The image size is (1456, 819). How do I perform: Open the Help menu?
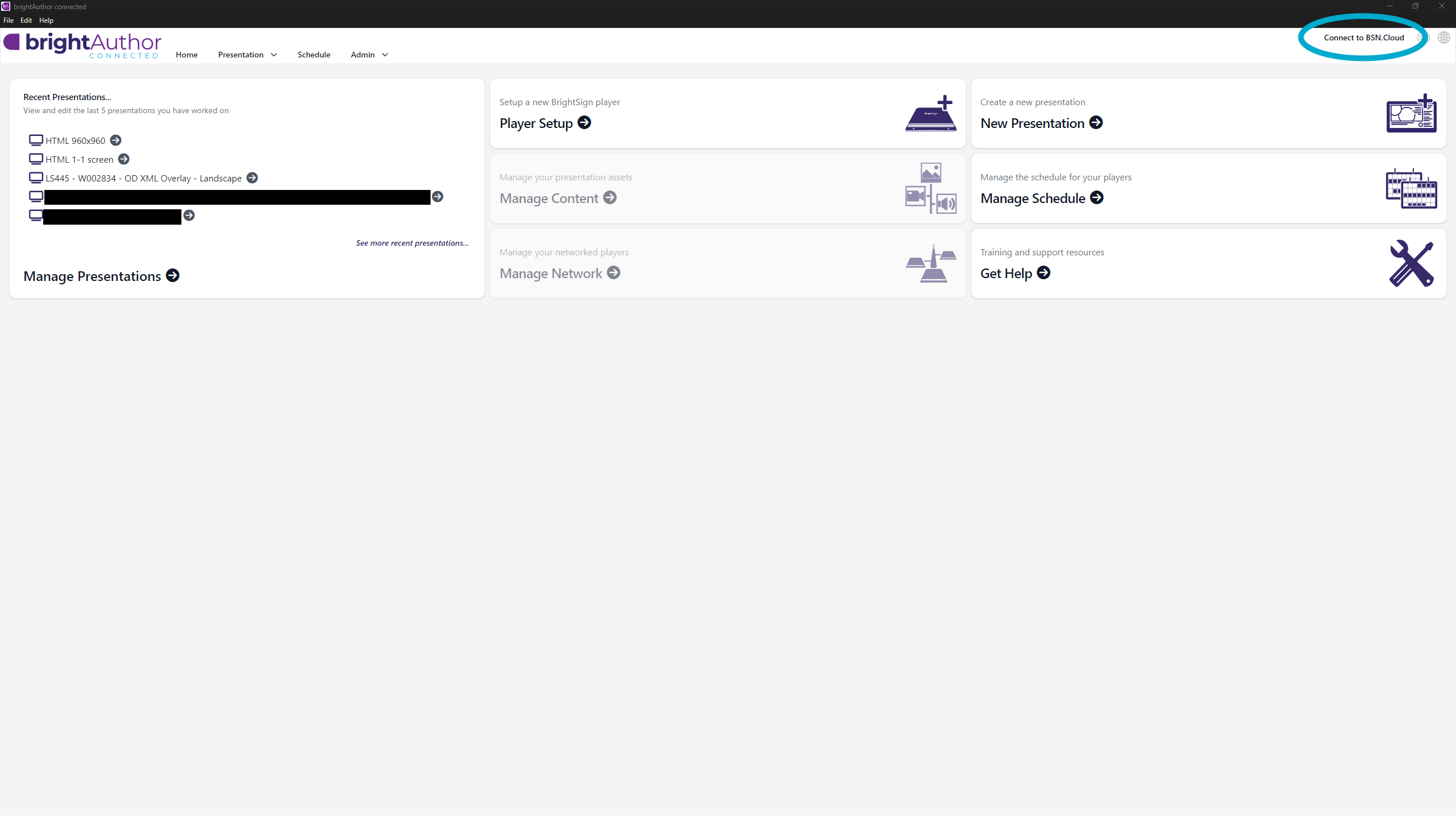[x=46, y=20]
